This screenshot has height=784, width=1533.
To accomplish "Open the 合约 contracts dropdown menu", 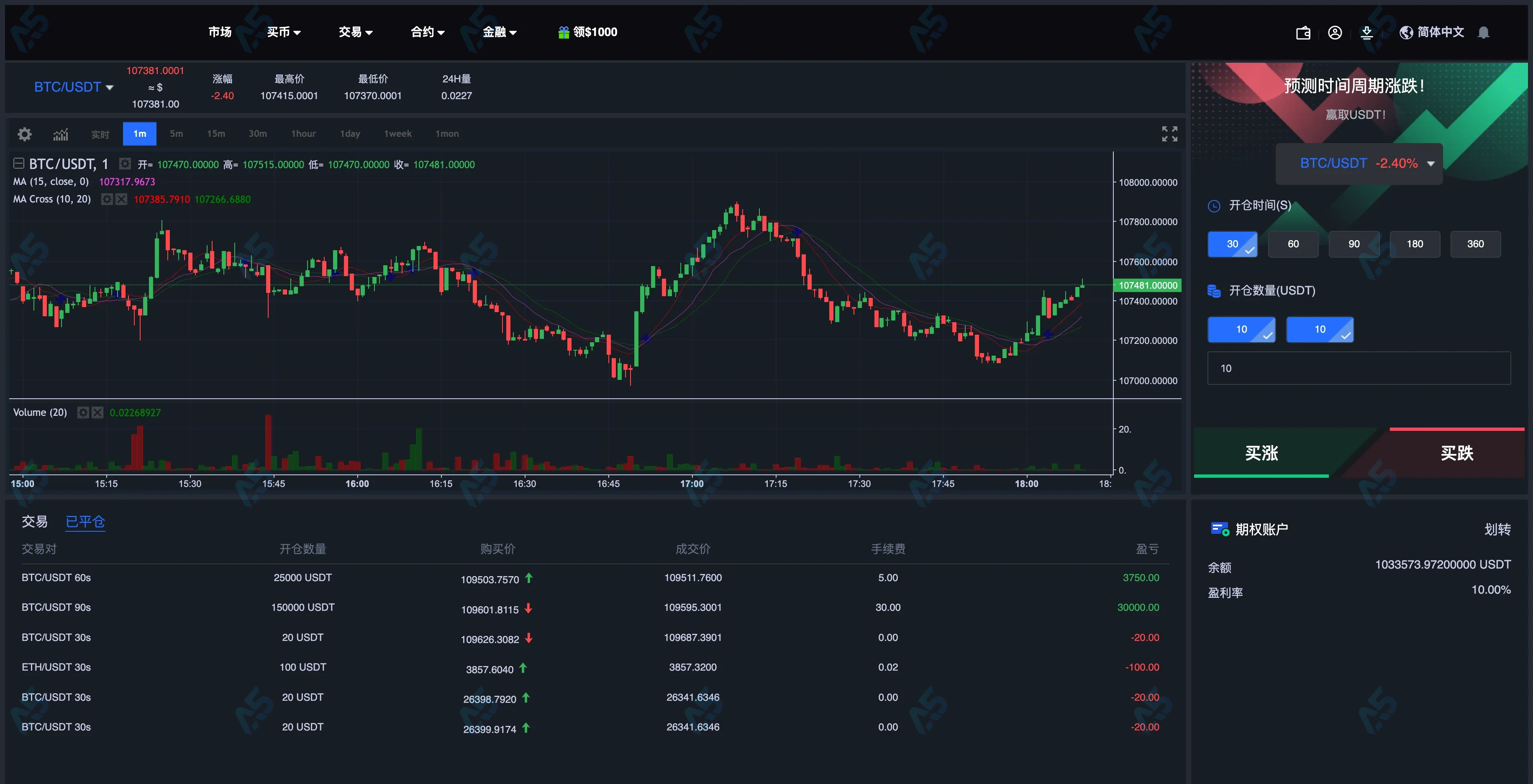I will click(x=427, y=32).
